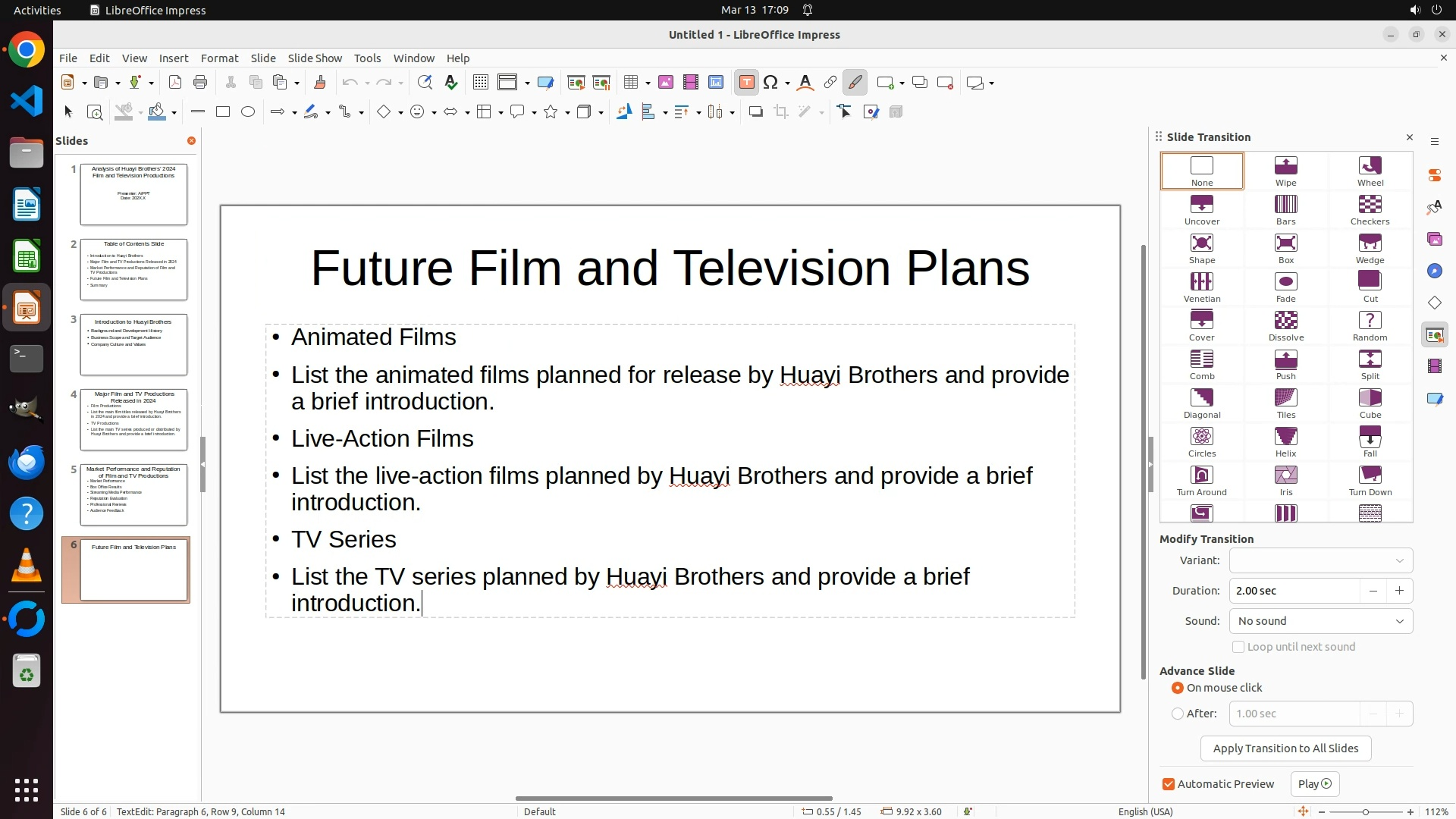Open the Slide Show menu
This screenshot has width=1456, height=819.
click(x=315, y=58)
